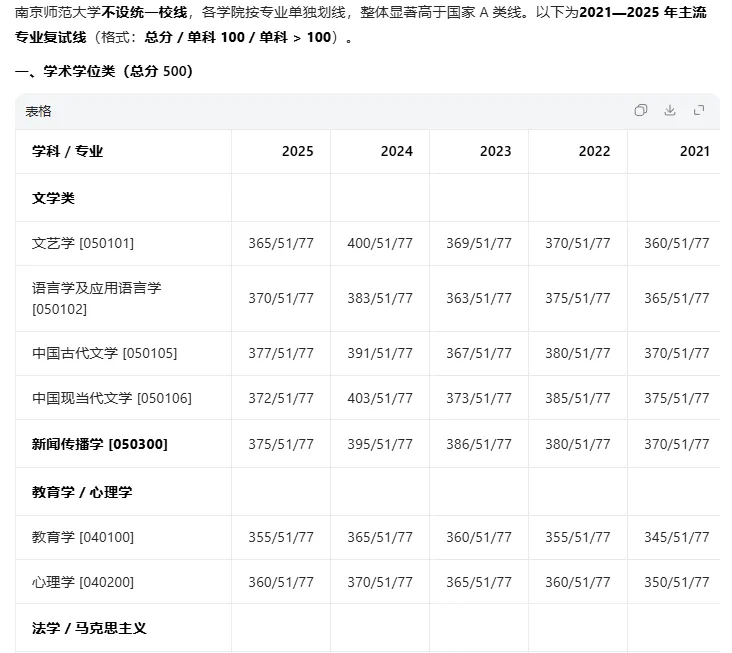
Task: Select 语言学及应用语言学 2024 cell 383/51/77
Action: click(x=380, y=298)
